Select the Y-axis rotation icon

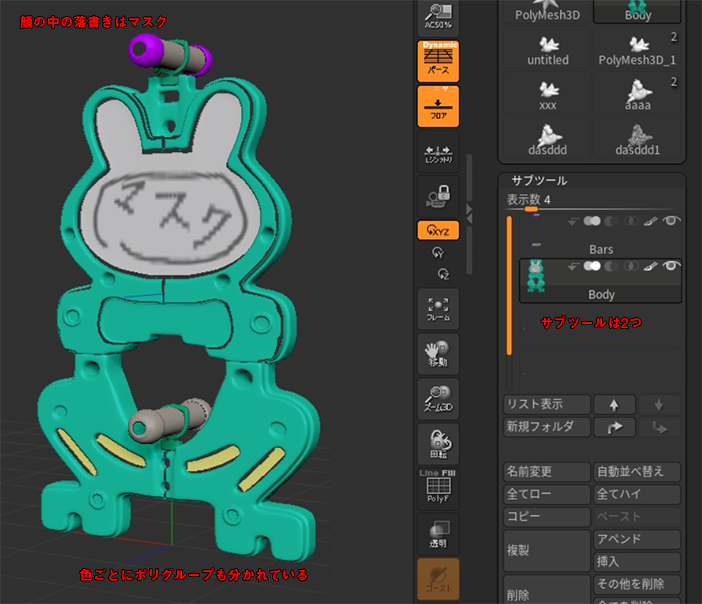pos(438,253)
